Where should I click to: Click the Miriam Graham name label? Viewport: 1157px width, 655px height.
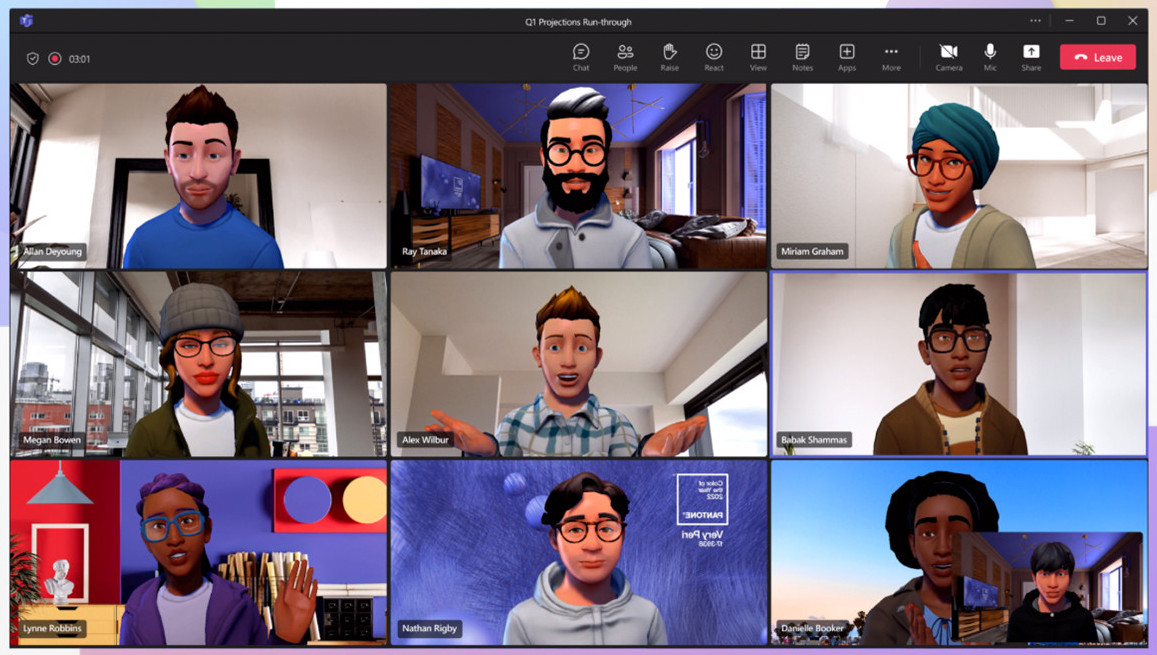coord(812,252)
